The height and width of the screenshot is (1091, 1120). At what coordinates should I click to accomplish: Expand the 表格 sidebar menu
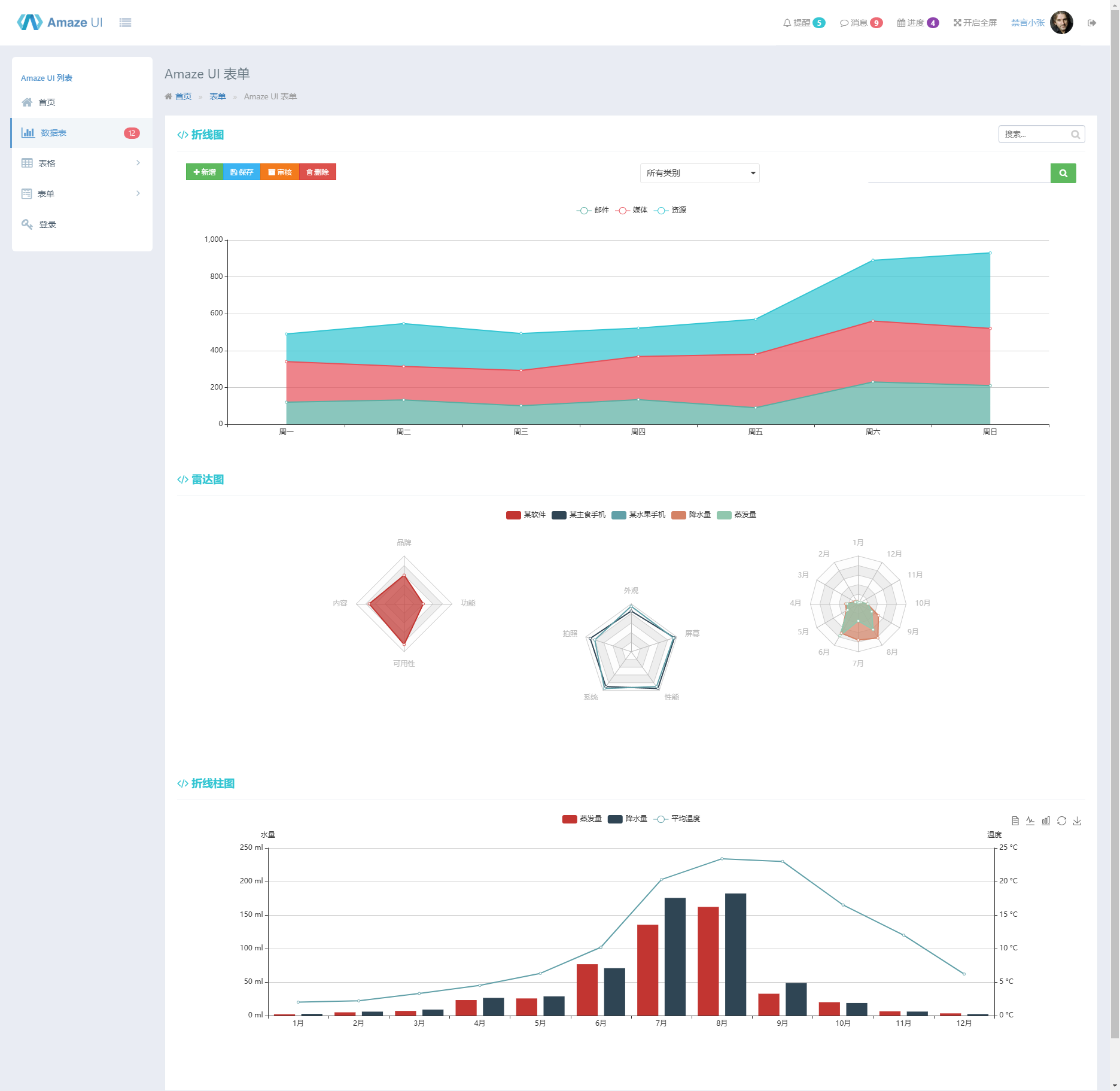(82, 163)
